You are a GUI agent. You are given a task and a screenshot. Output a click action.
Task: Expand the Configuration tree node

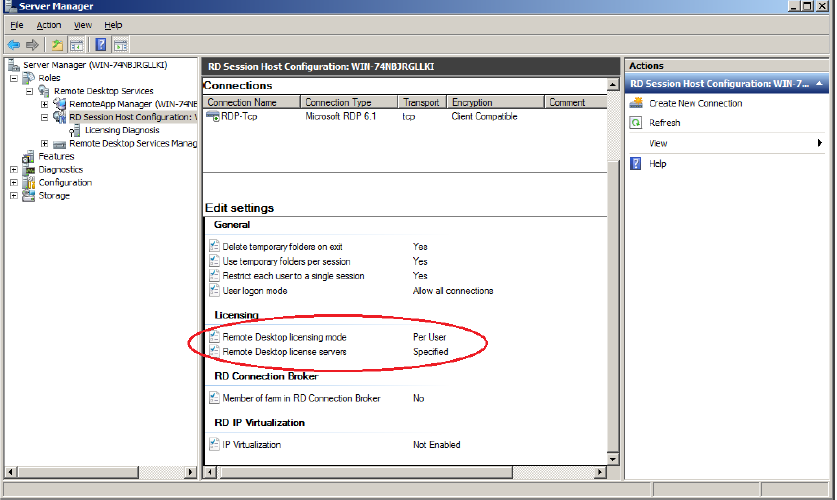pyautogui.click(x=14, y=182)
